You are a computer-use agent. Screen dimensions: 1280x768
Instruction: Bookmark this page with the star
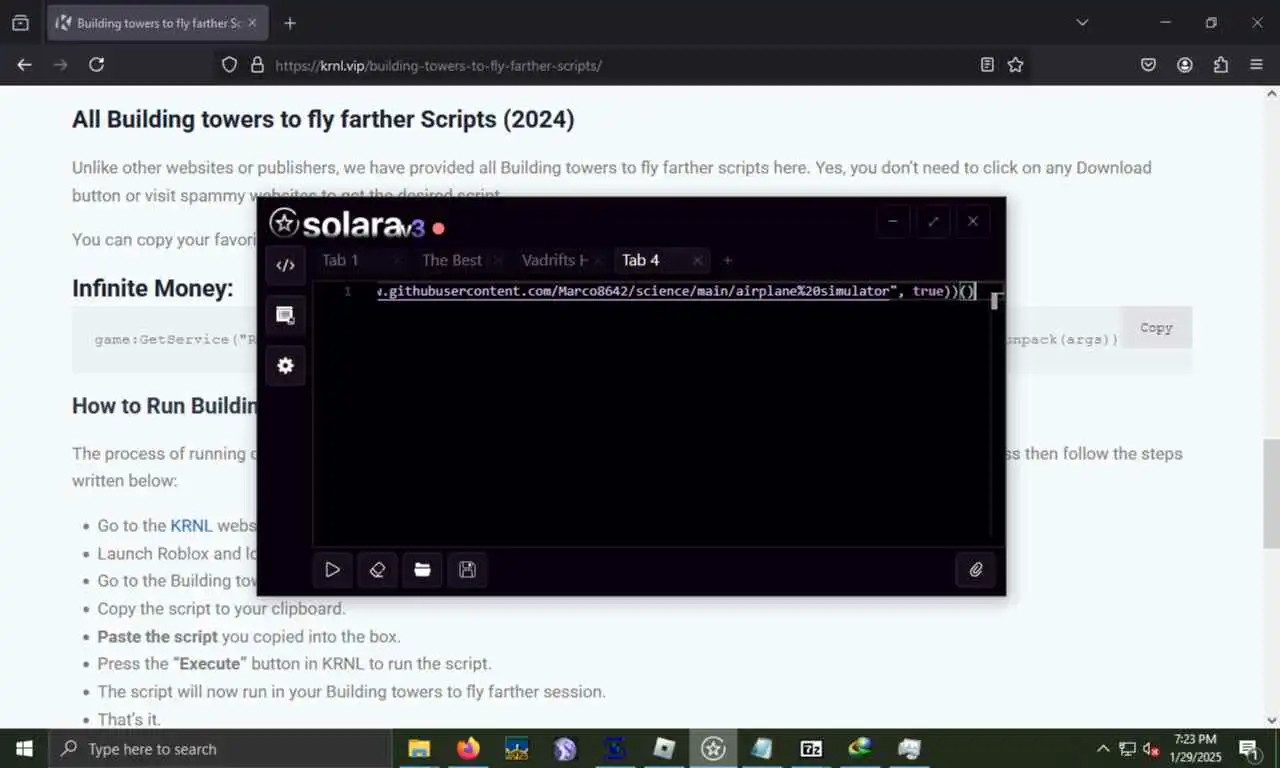[x=1016, y=65]
